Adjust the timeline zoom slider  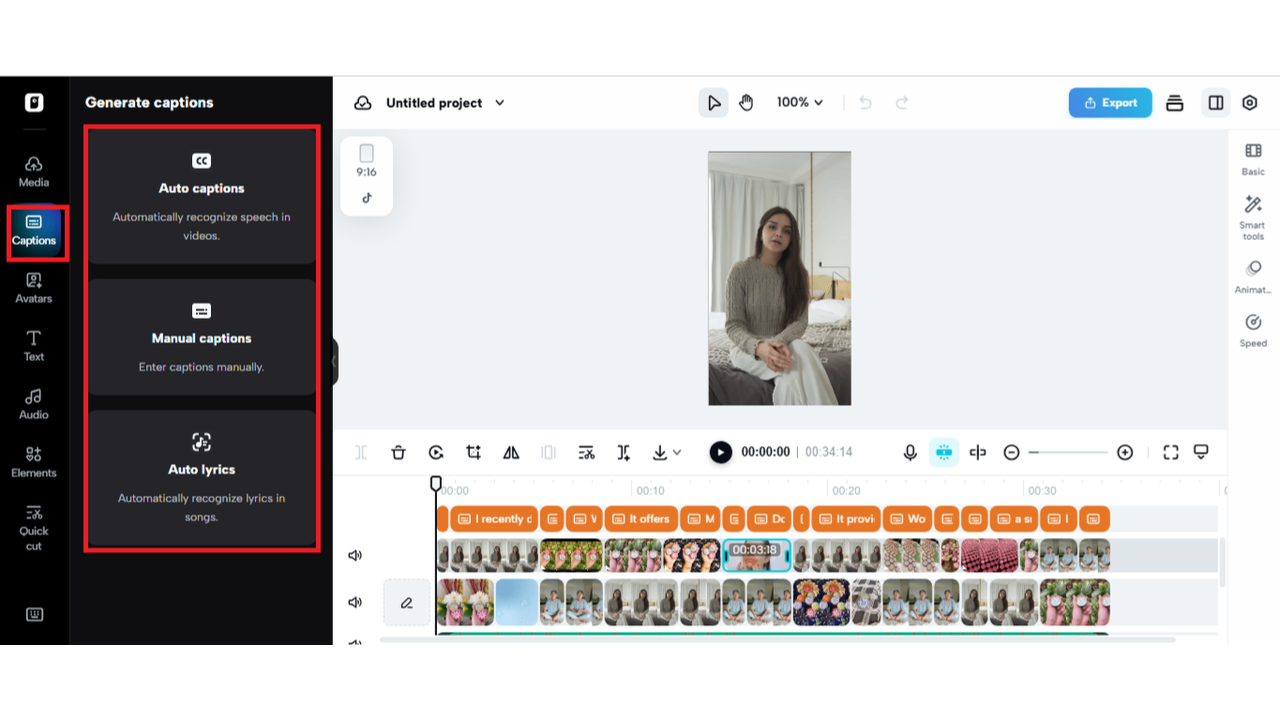[1068, 453]
